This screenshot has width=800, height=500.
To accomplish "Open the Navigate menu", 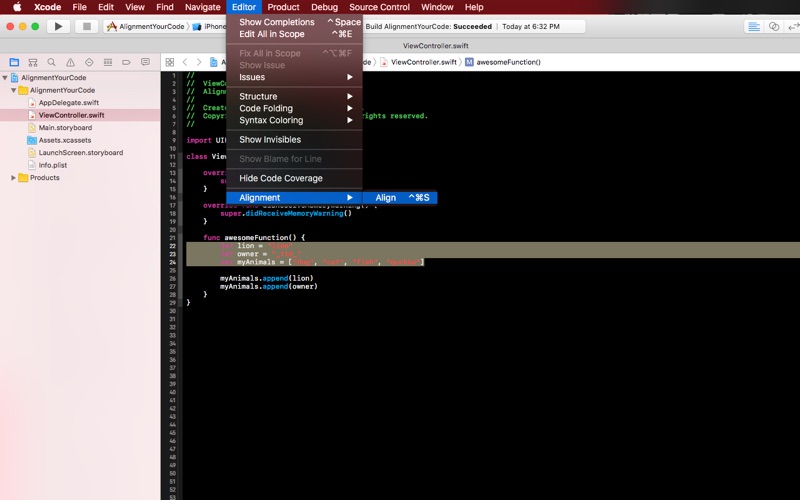I will coord(203,7).
